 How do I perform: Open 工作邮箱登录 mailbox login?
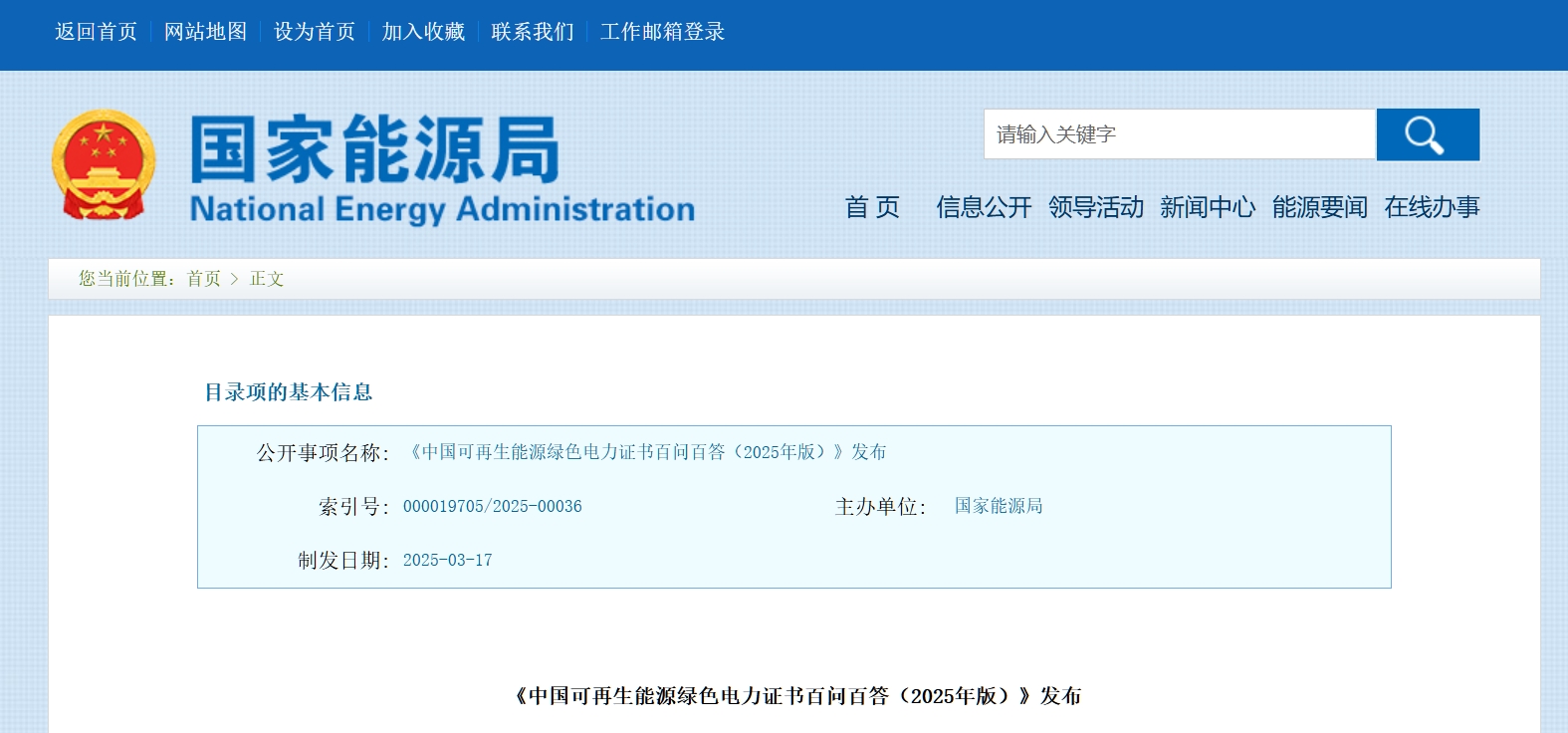click(x=662, y=32)
